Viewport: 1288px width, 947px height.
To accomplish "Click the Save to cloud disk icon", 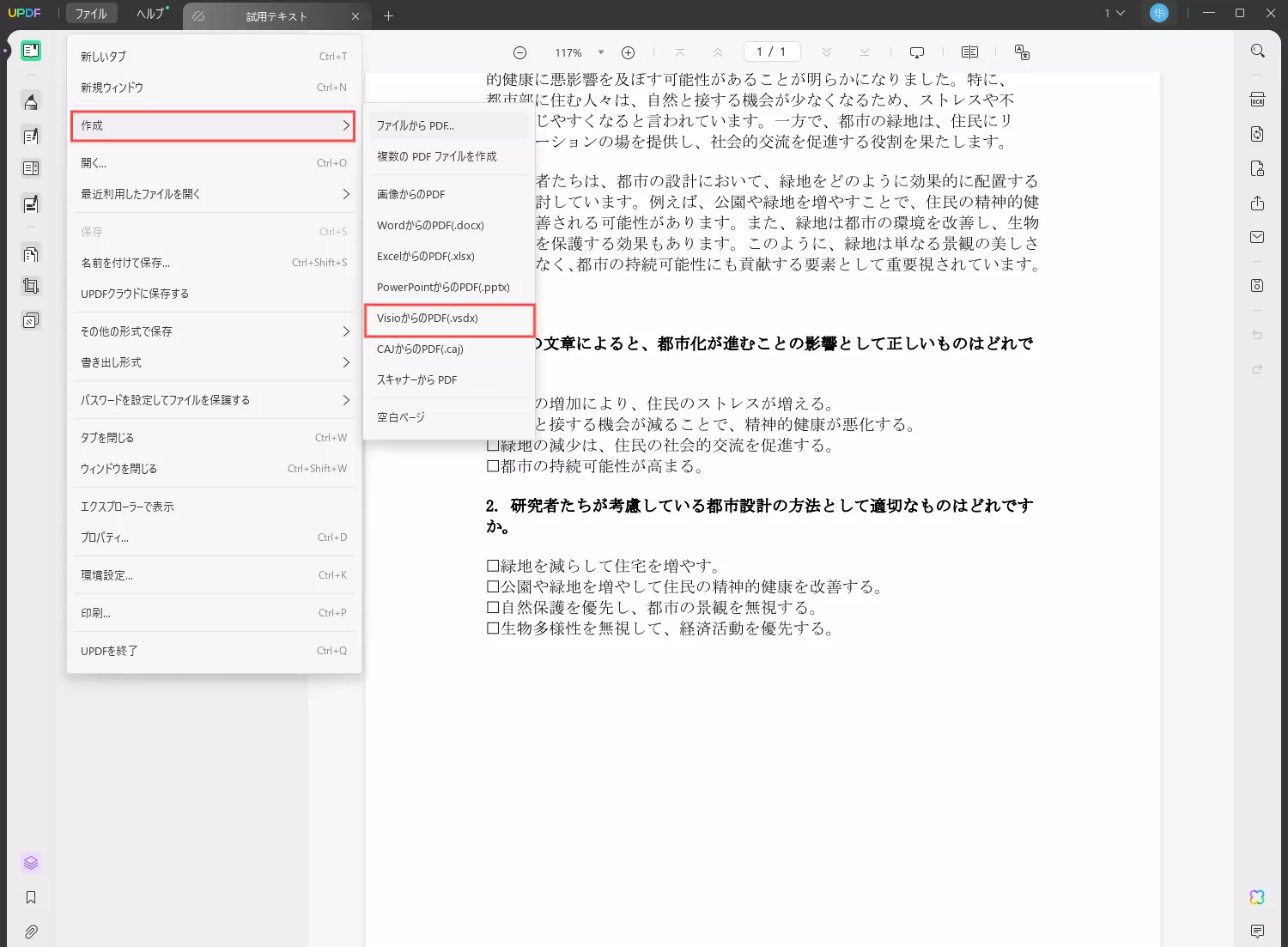I will tap(1258, 285).
